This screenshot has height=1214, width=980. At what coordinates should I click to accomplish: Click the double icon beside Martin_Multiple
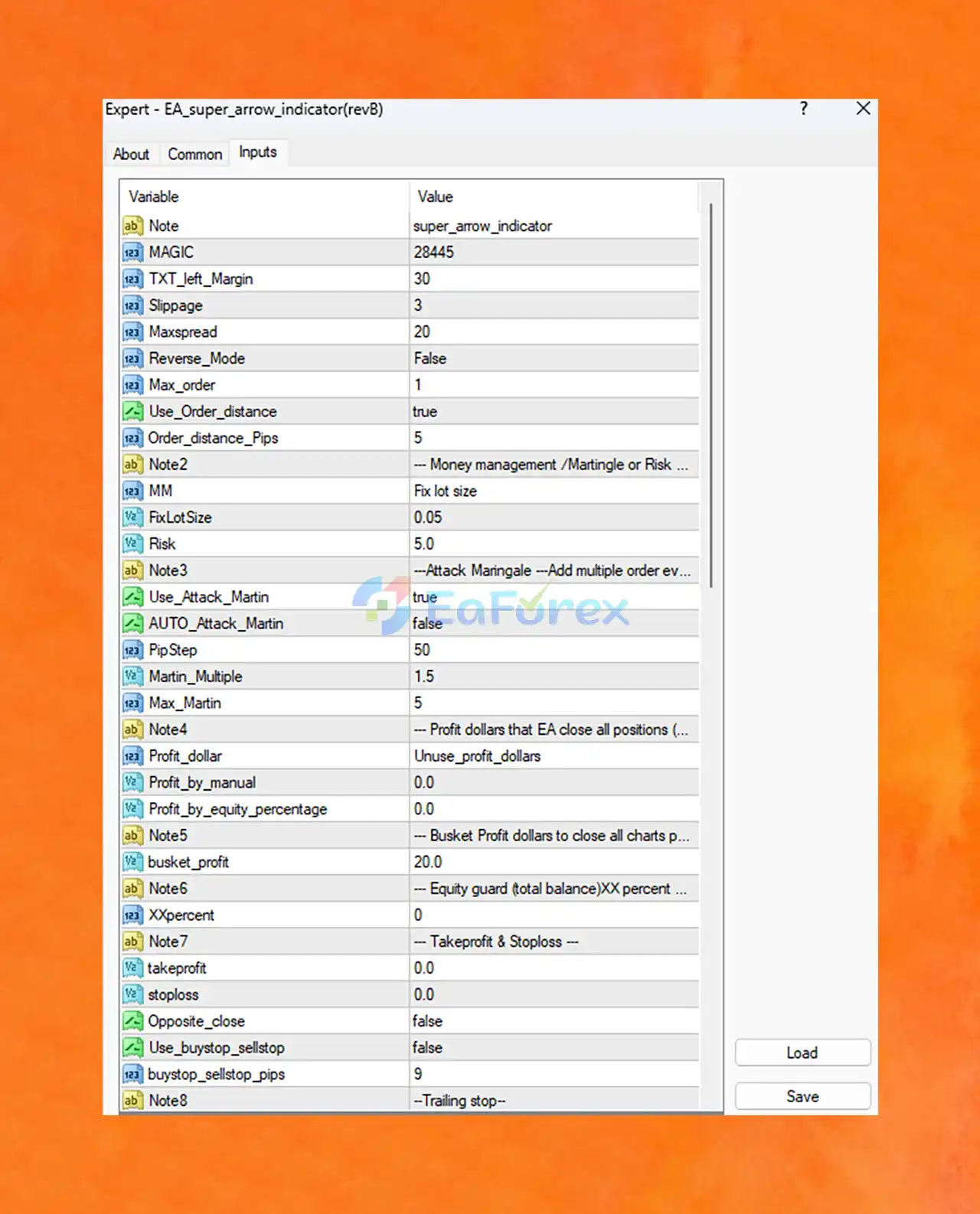pyautogui.click(x=133, y=677)
